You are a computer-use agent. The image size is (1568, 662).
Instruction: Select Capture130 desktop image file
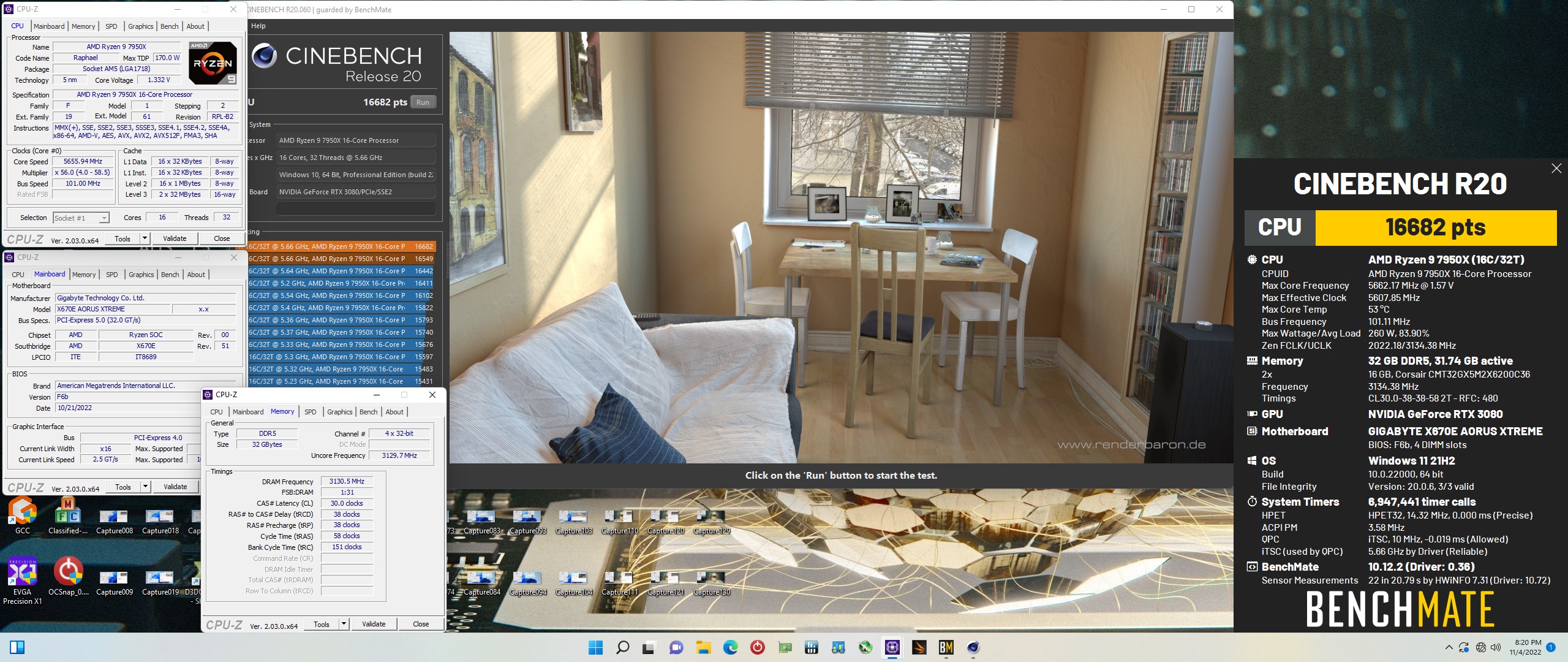point(711,583)
